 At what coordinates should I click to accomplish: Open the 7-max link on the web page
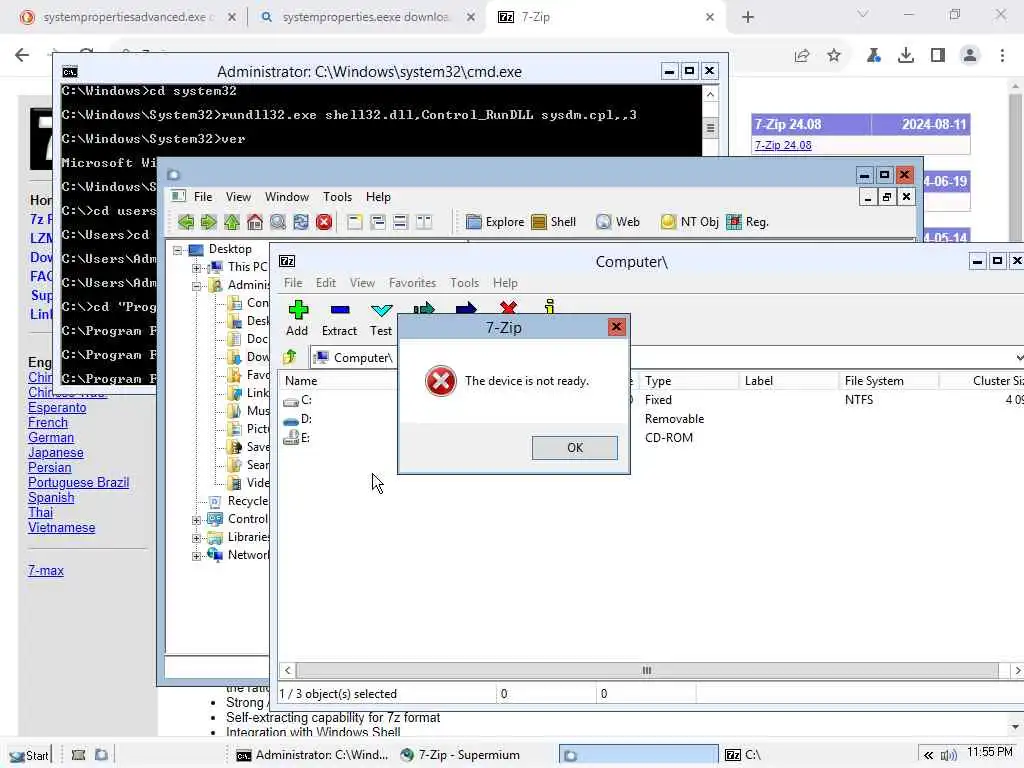click(46, 571)
